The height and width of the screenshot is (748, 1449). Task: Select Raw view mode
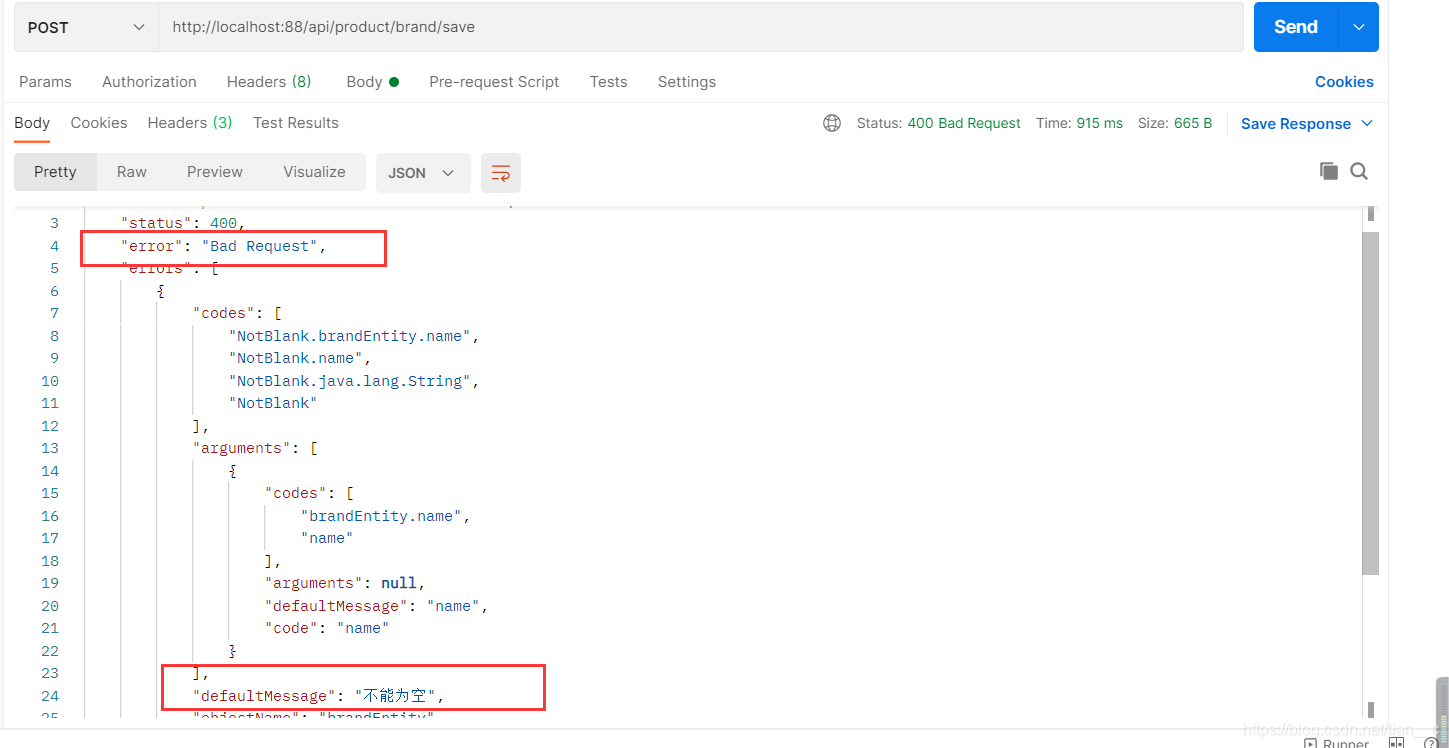point(132,172)
